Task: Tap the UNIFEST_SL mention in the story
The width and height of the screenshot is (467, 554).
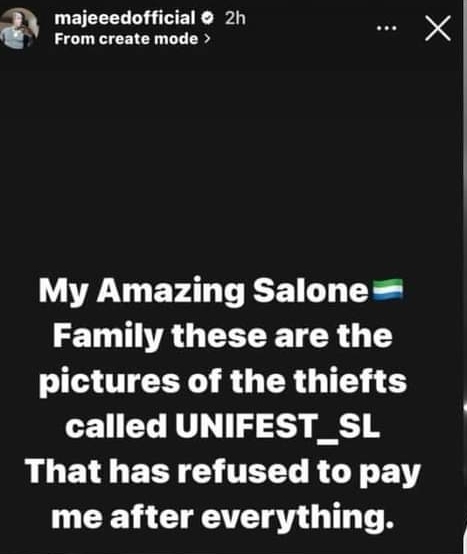Action: pyautogui.click(x=277, y=426)
